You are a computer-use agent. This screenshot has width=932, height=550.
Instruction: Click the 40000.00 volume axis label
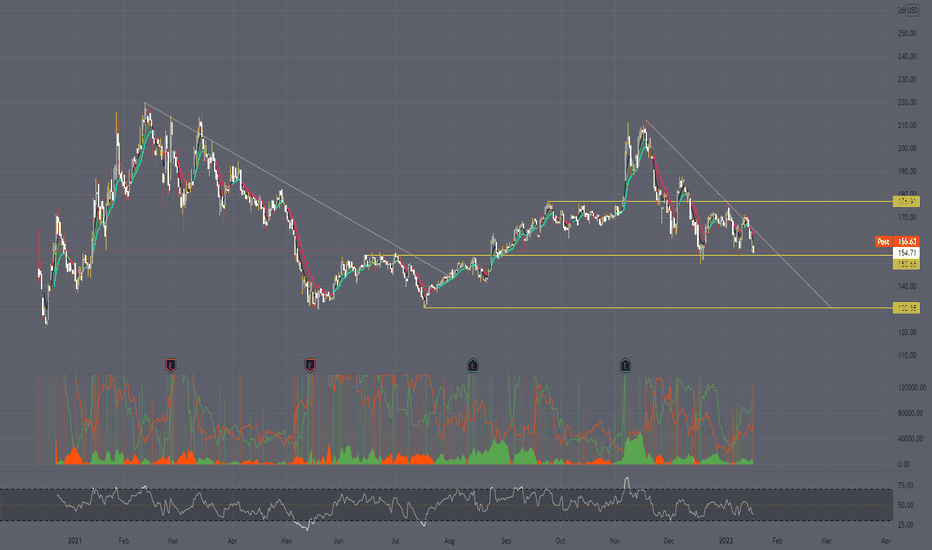coord(910,439)
